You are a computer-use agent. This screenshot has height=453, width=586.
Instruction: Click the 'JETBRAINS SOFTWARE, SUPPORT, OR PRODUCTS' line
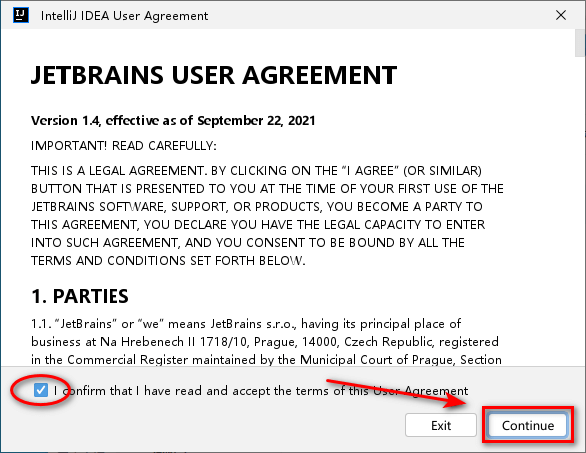click(x=257, y=206)
